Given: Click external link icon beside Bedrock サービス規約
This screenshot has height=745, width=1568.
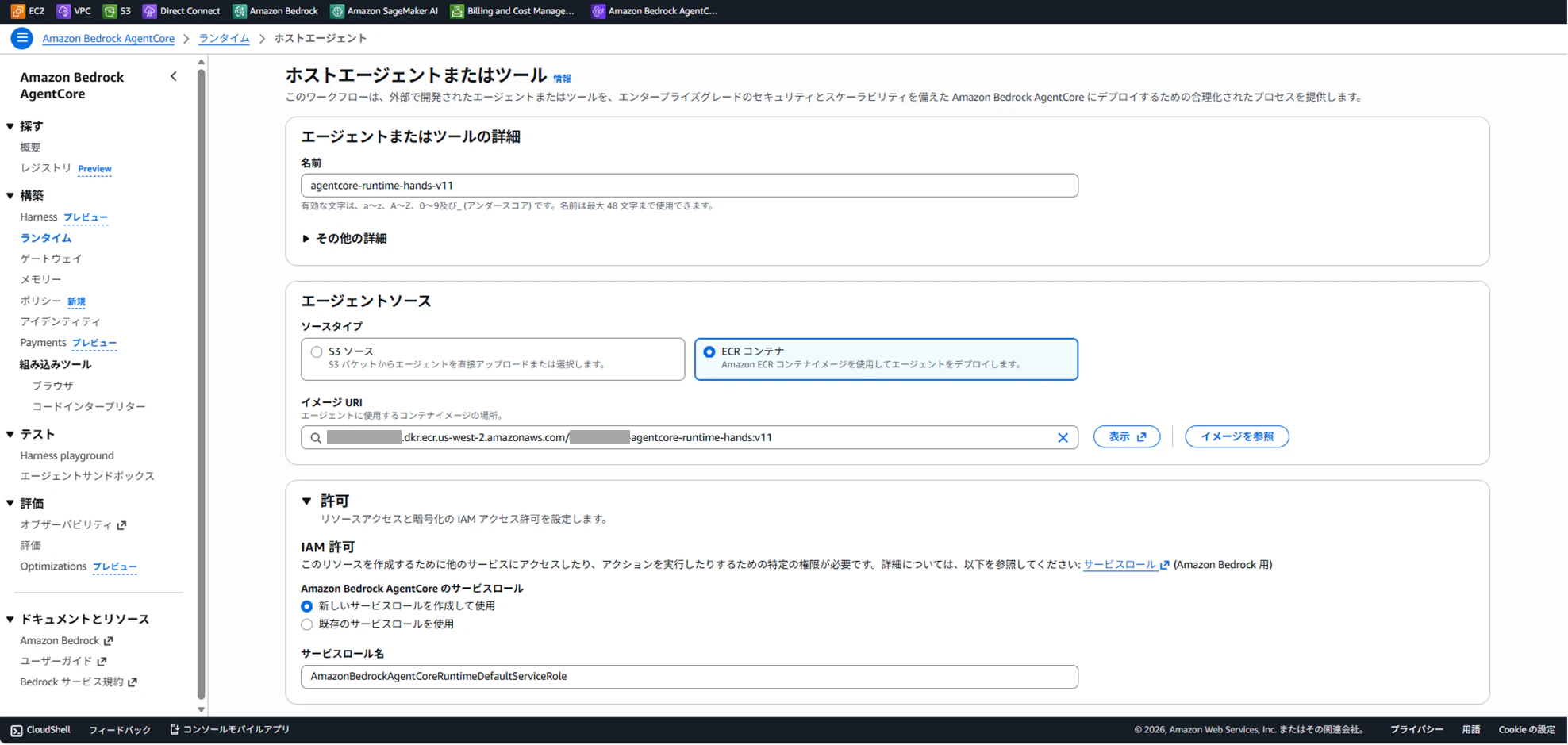Looking at the screenshot, I should (133, 682).
